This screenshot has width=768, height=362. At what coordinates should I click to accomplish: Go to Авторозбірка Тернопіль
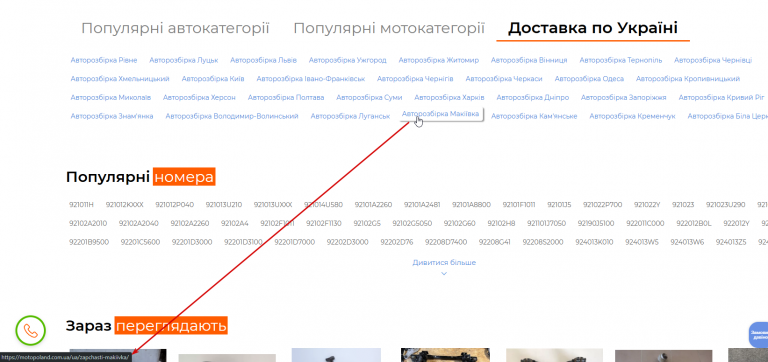click(x=621, y=60)
